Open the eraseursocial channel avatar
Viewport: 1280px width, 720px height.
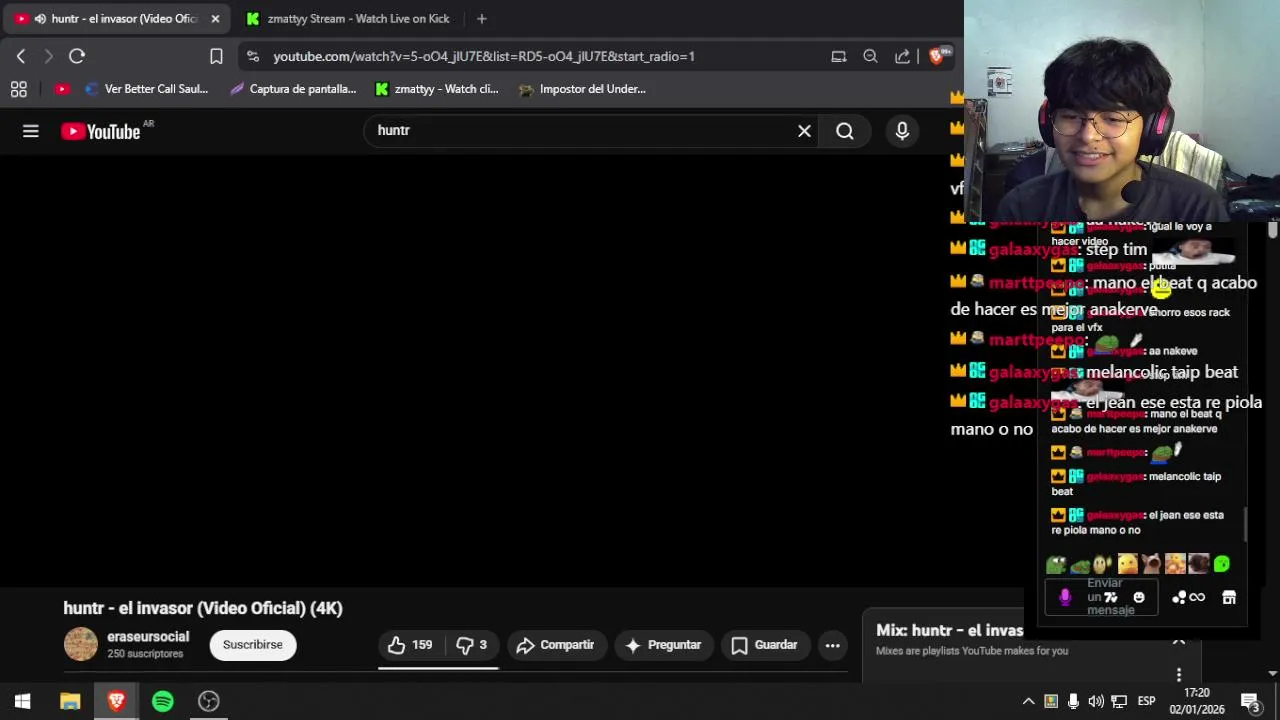[81, 644]
